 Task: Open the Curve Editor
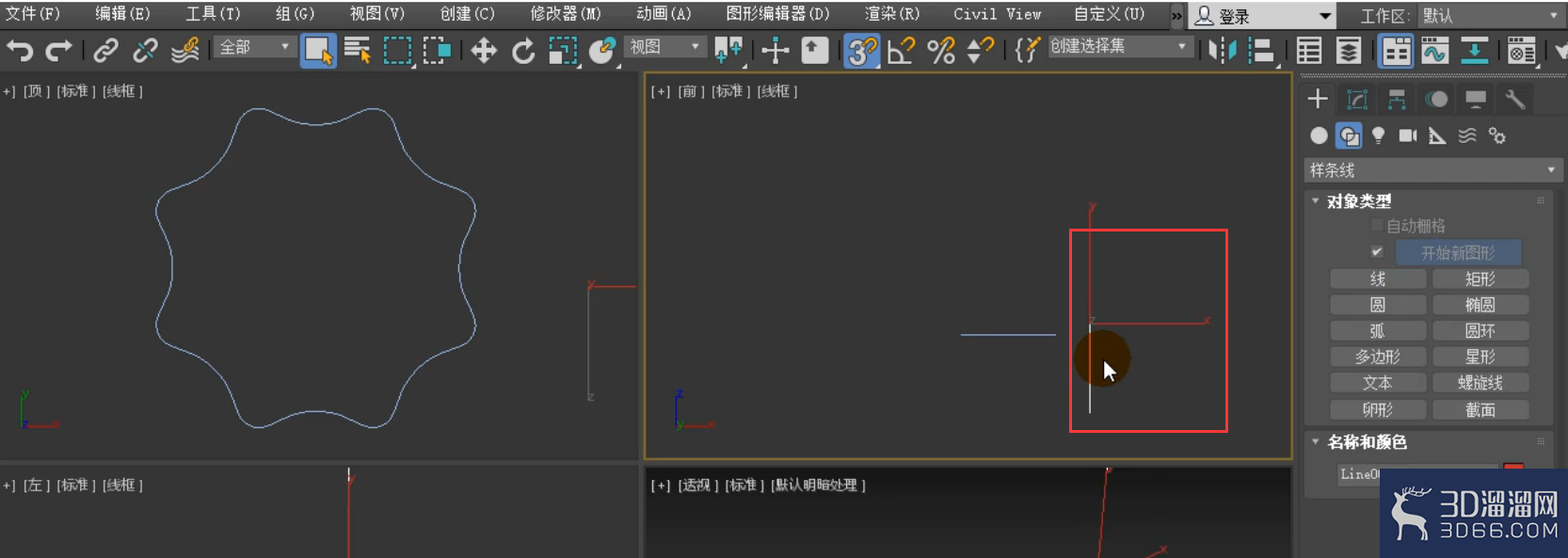[1434, 50]
